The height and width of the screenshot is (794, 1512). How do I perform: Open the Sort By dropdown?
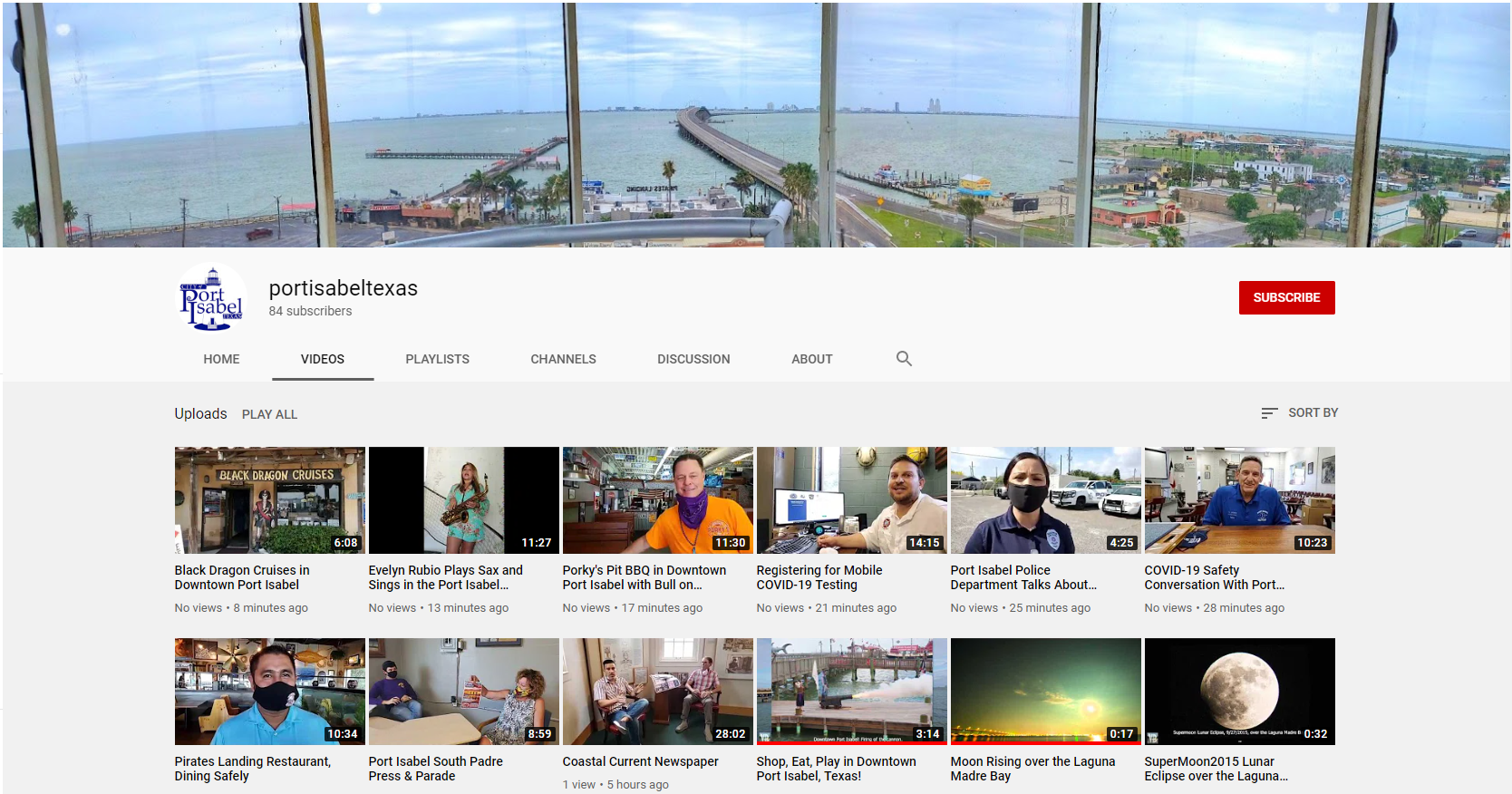[1299, 412]
